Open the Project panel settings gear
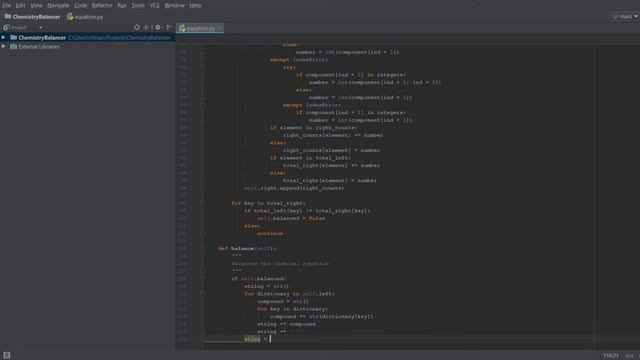Screen dimensions: 640x360 (158, 27)
